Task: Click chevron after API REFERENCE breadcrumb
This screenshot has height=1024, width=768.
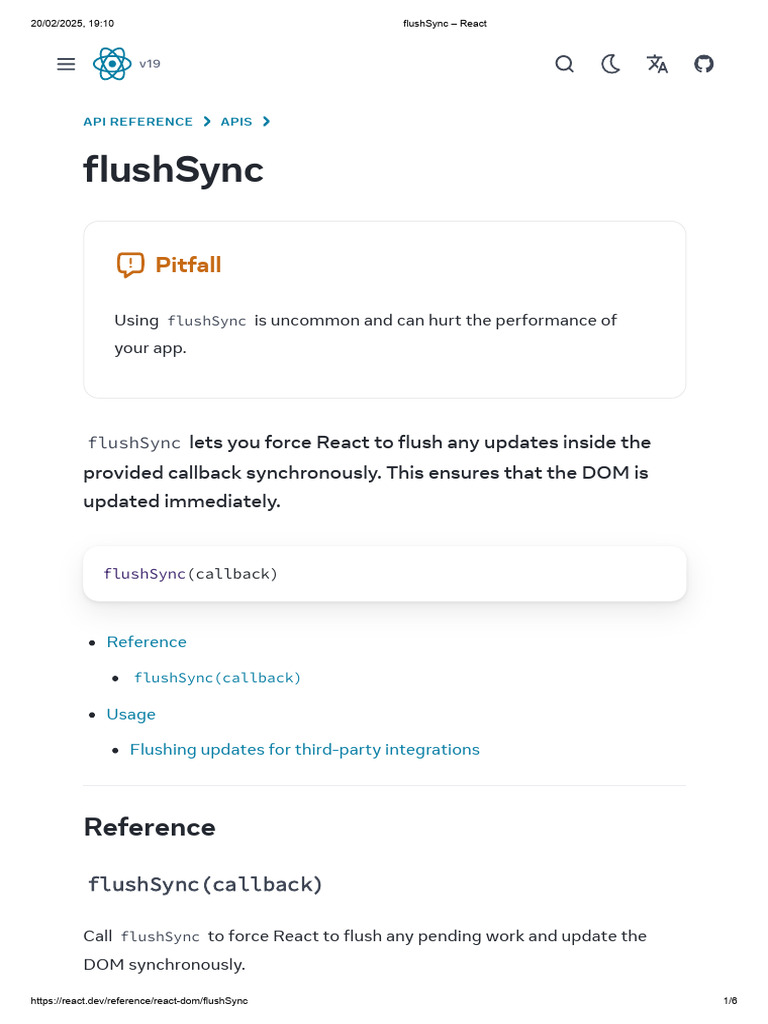Action: click(207, 122)
